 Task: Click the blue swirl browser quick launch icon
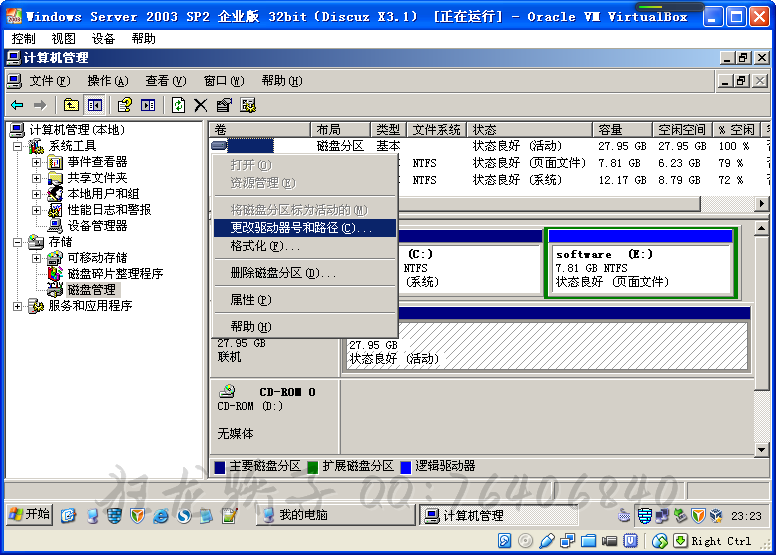pyautogui.click(x=184, y=515)
